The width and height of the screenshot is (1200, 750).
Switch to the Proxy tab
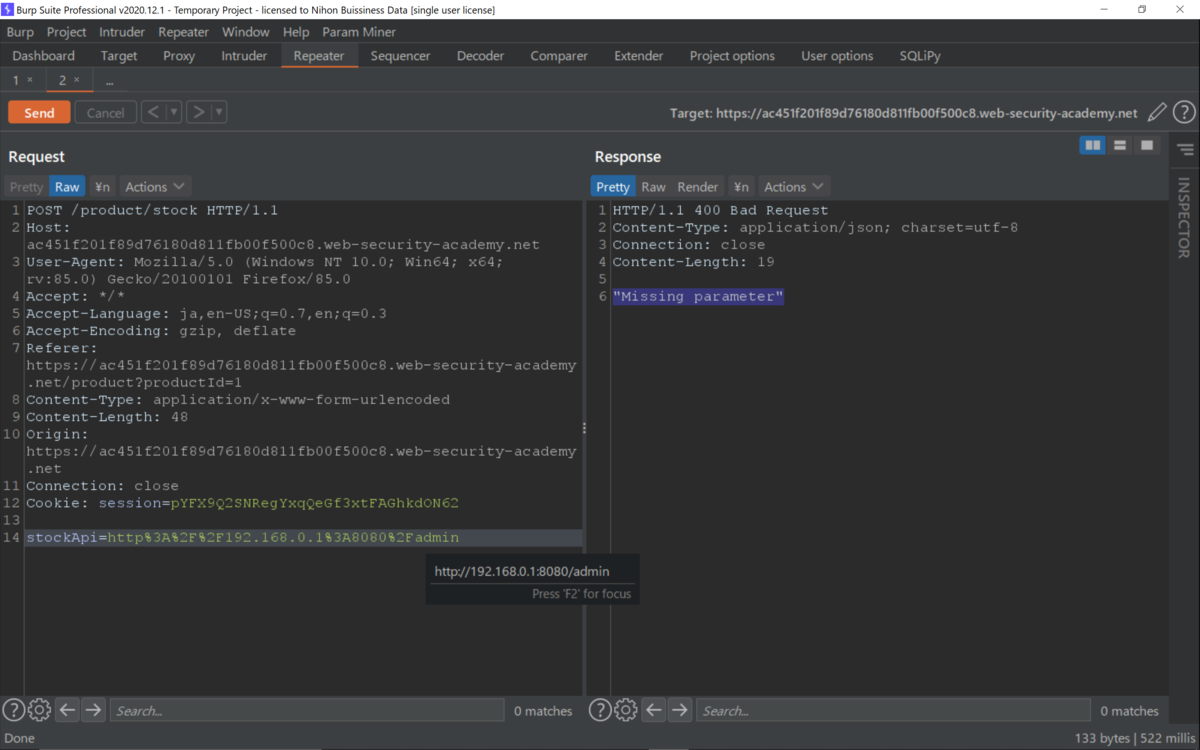click(179, 56)
